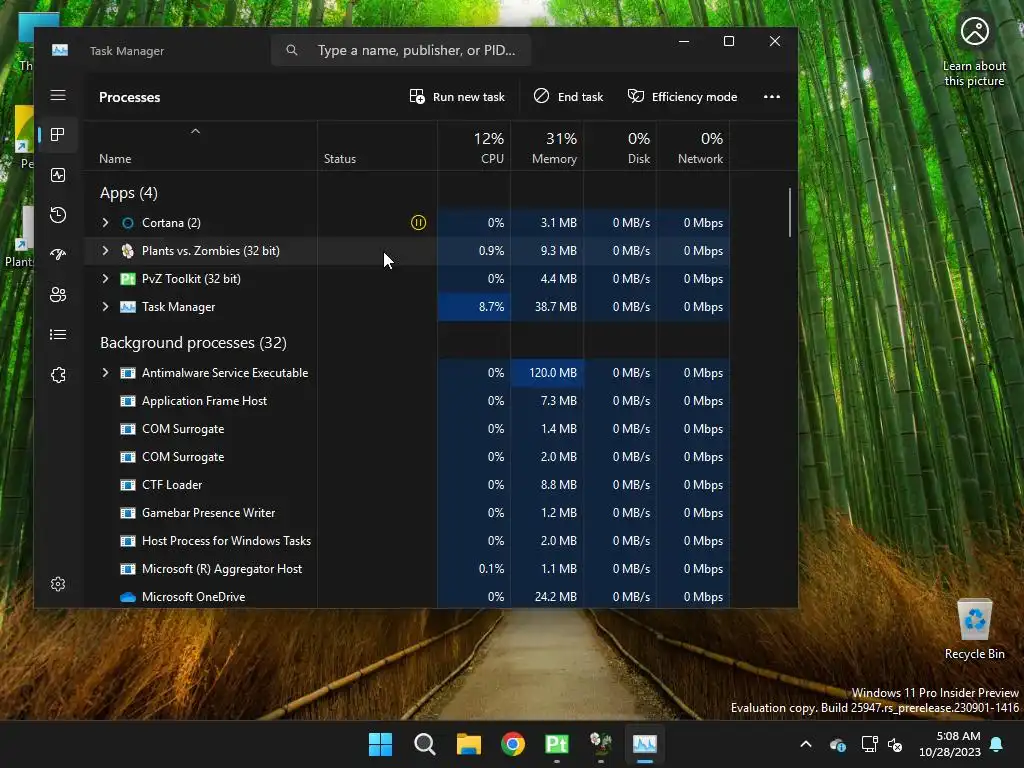Sort by the Status column header
The width and height of the screenshot is (1024, 768).
coord(377,147)
